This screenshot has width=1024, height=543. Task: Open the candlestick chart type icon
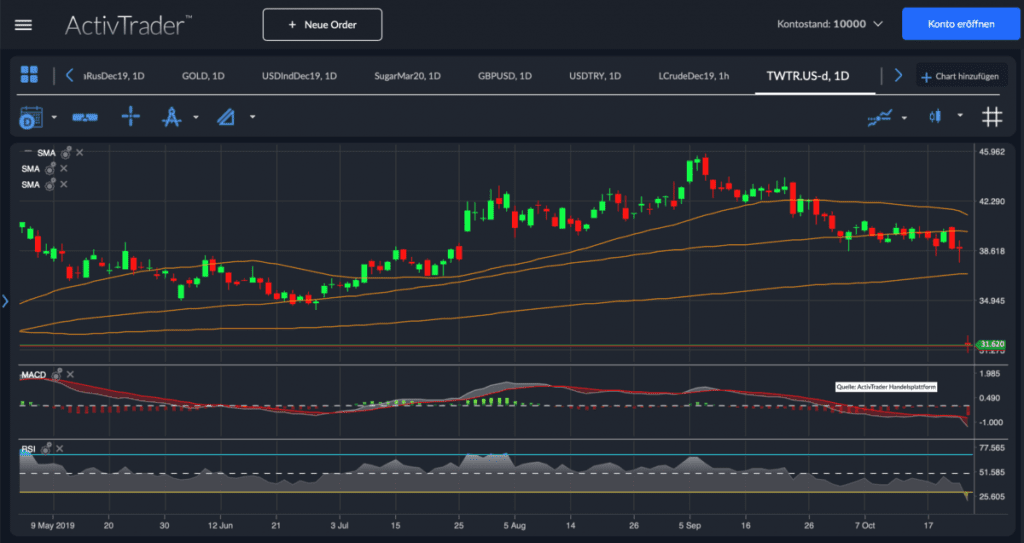(935, 117)
